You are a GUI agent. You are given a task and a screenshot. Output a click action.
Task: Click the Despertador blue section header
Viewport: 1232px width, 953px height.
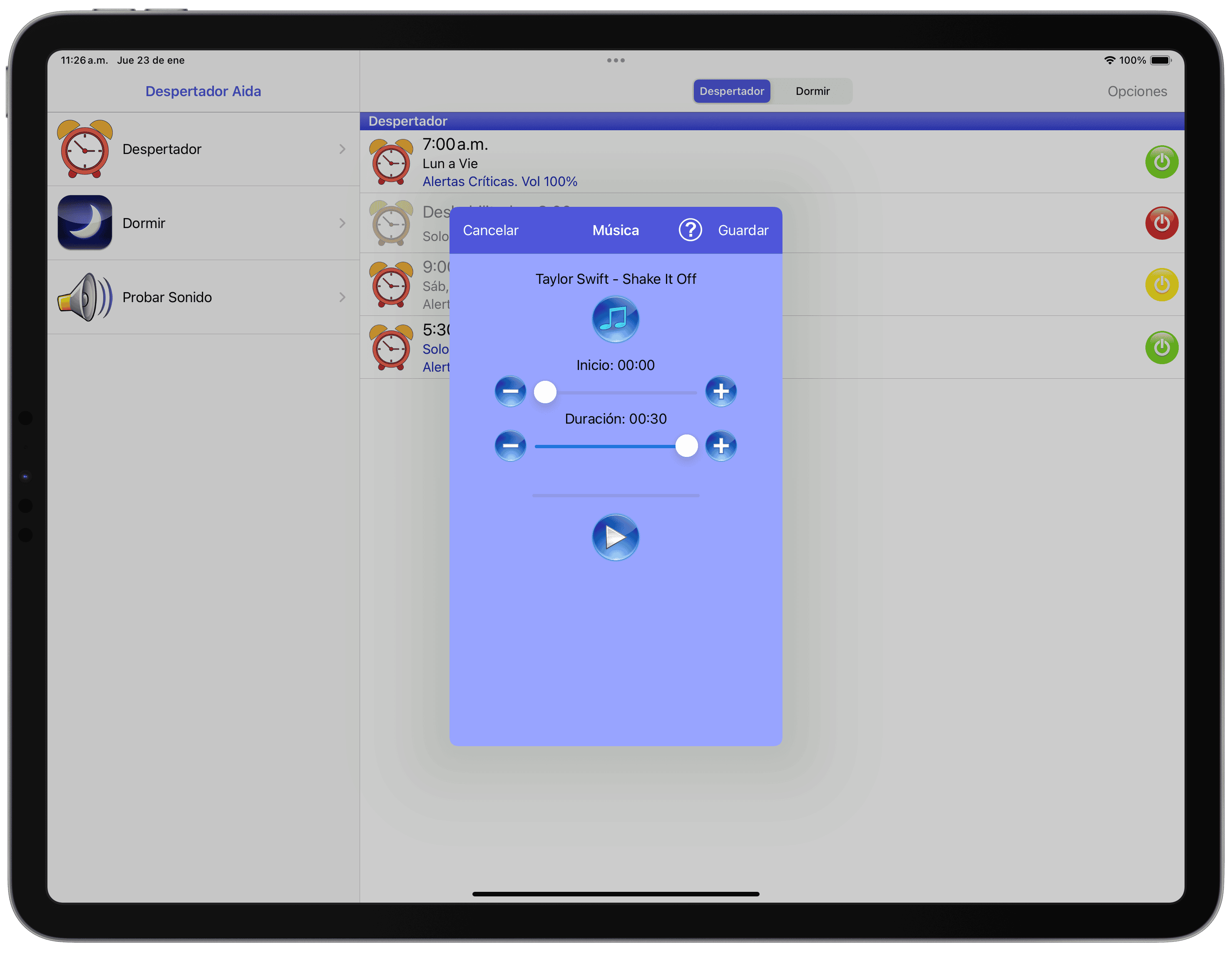coord(772,121)
